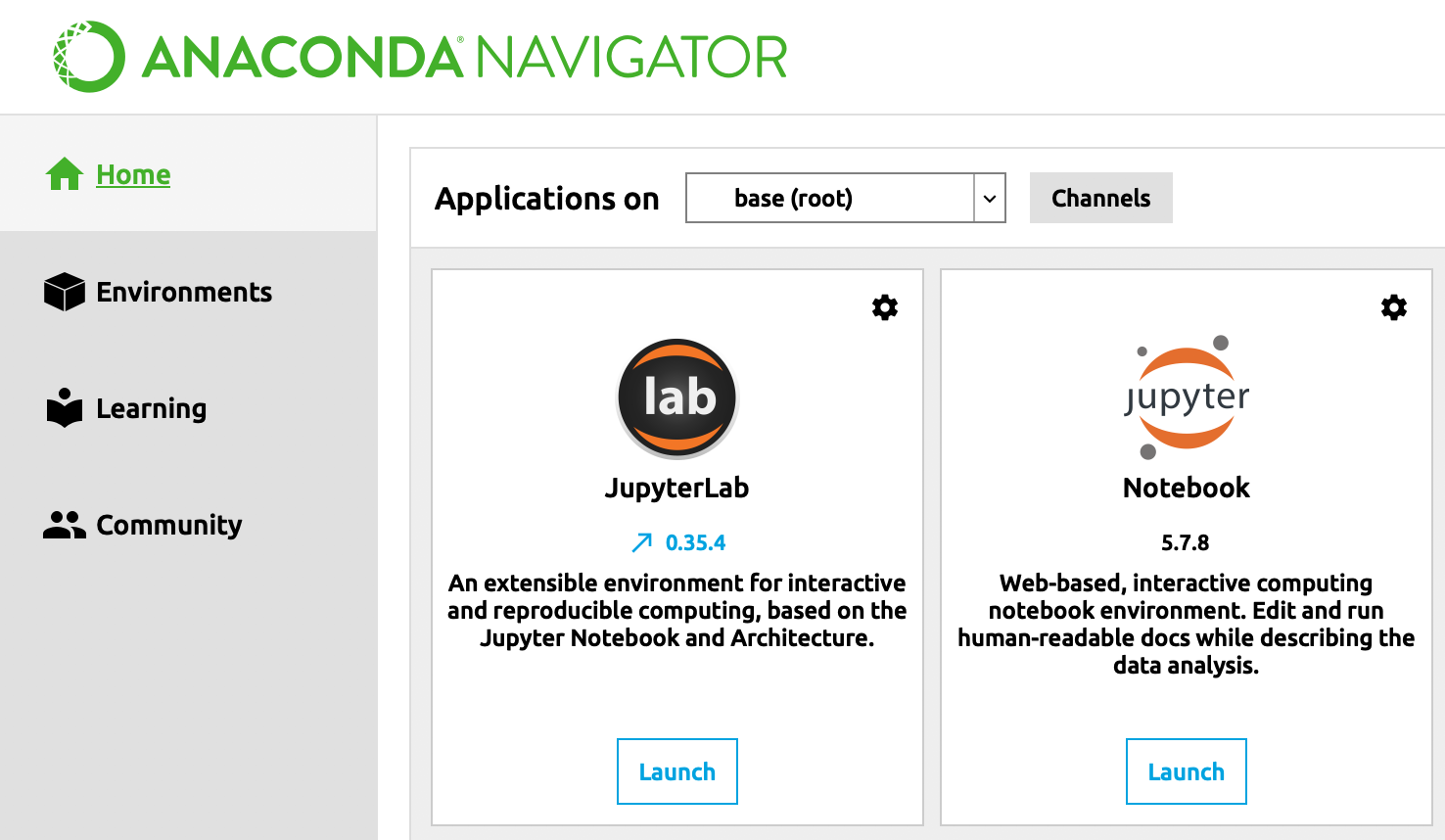
Task: Select Home in the navigation sidebar
Action: pos(132,174)
